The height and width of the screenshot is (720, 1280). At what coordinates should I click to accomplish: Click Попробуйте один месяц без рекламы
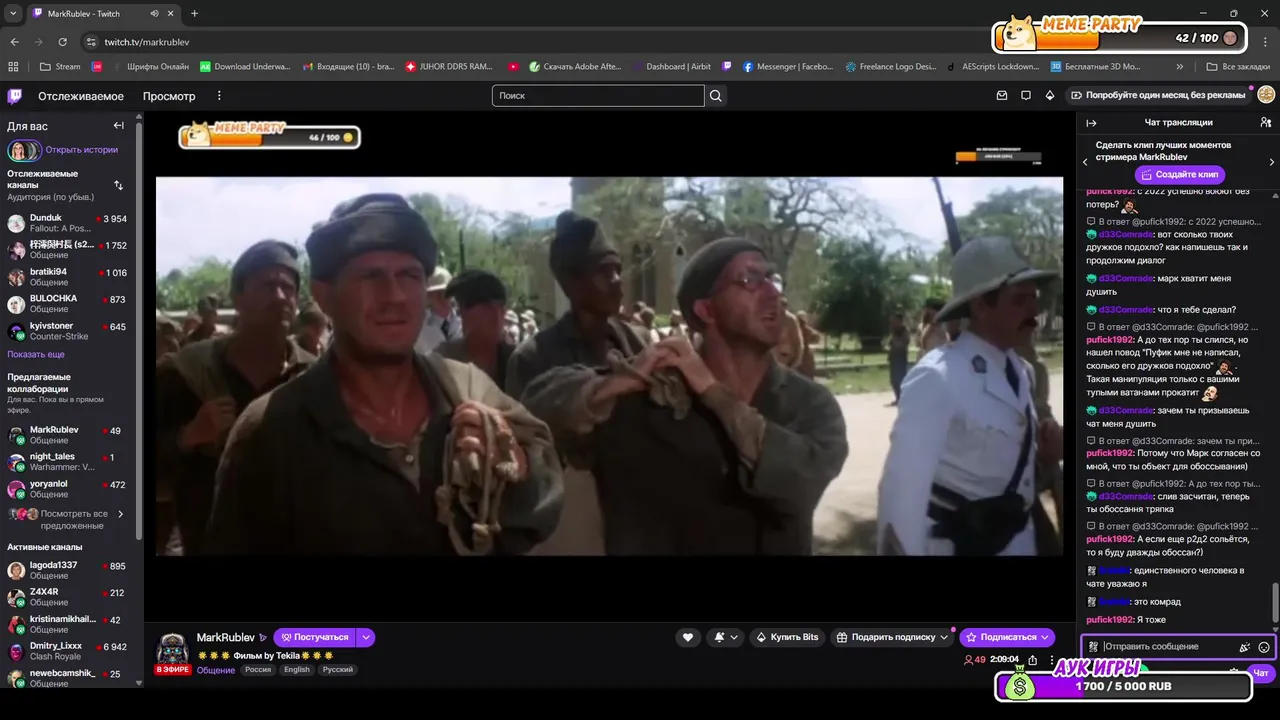coord(1158,95)
